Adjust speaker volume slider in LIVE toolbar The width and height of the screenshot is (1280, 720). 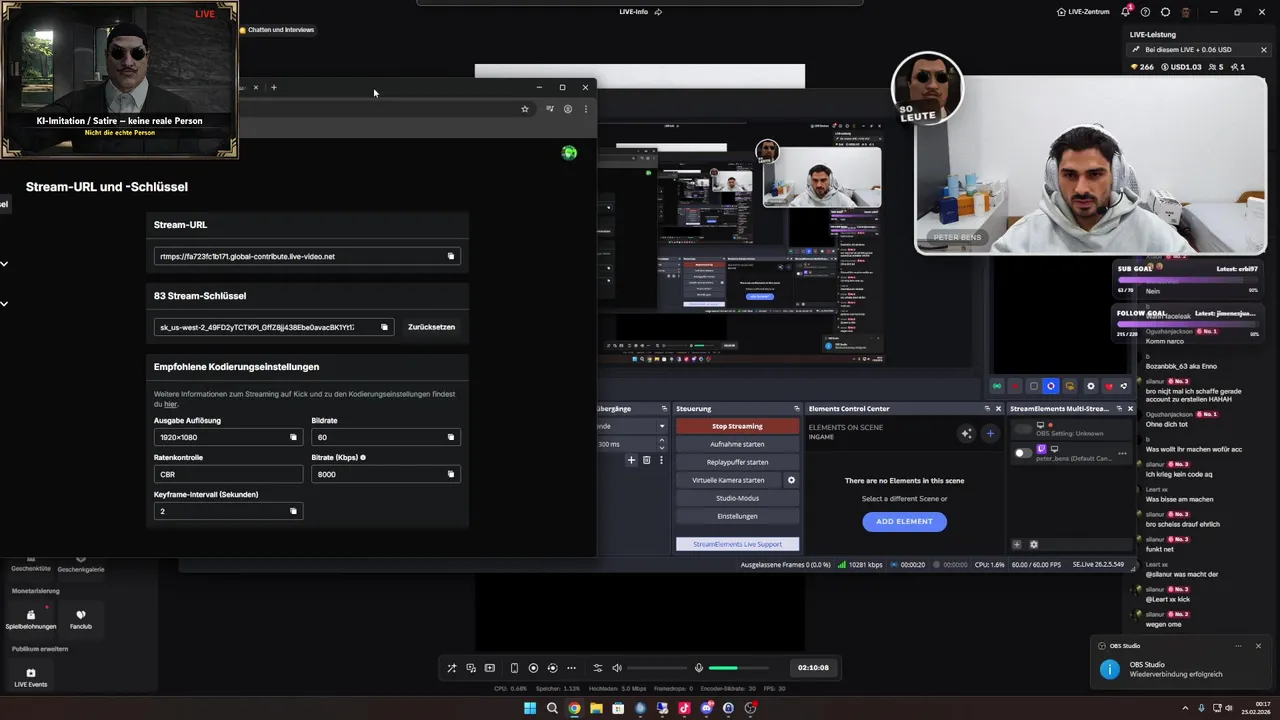pyautogui.click(x=655, y=668)
